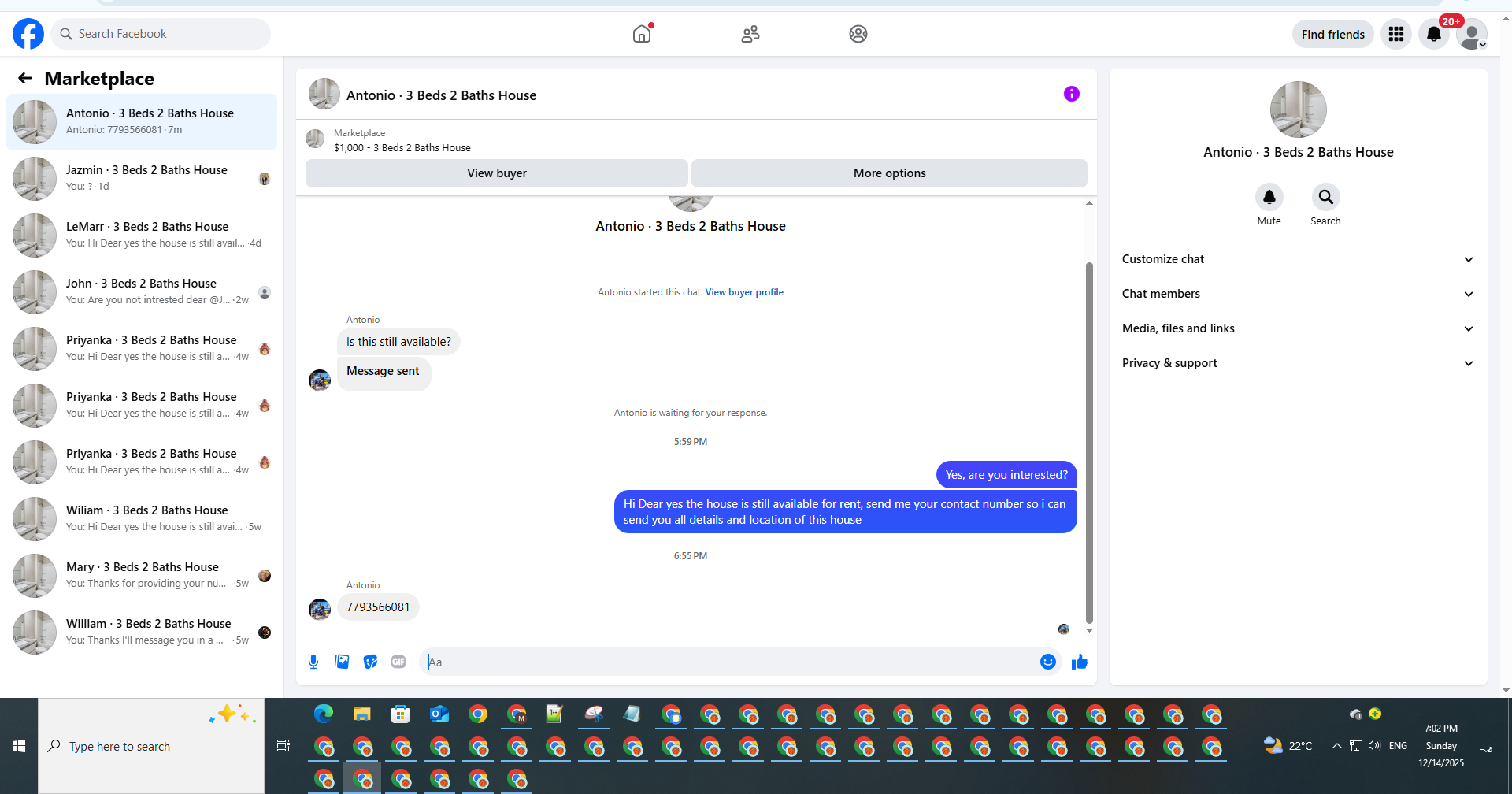Click the Message sent bubble
The image size is (1512, 794).
tap(384, 373)
